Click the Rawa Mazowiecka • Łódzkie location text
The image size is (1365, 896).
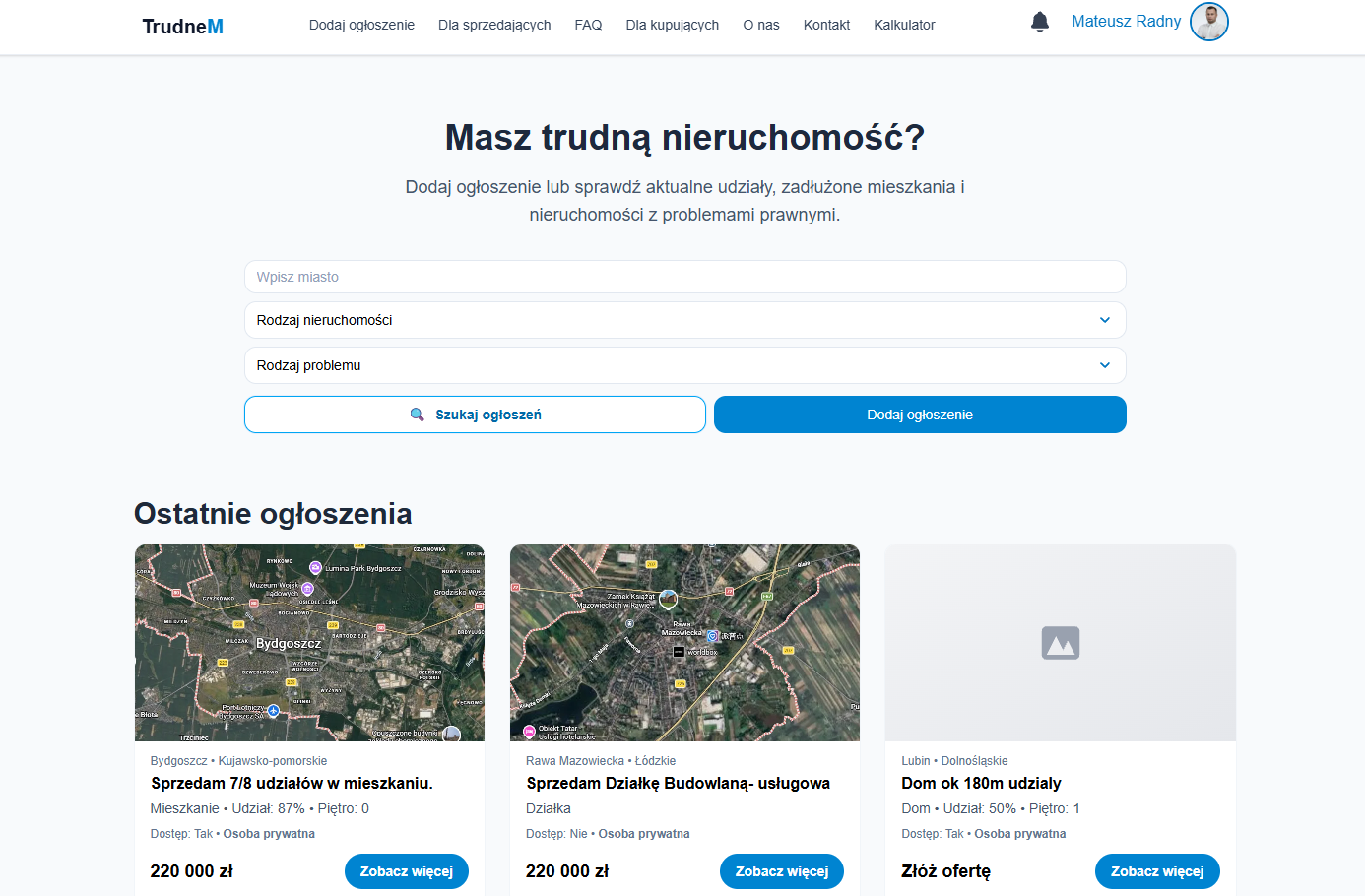point(601,761)
